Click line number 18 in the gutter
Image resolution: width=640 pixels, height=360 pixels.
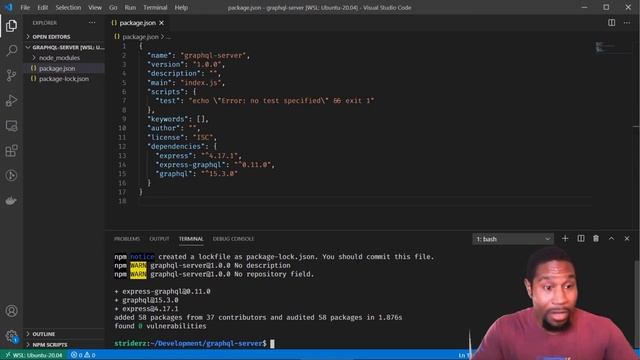coord(122,201)
